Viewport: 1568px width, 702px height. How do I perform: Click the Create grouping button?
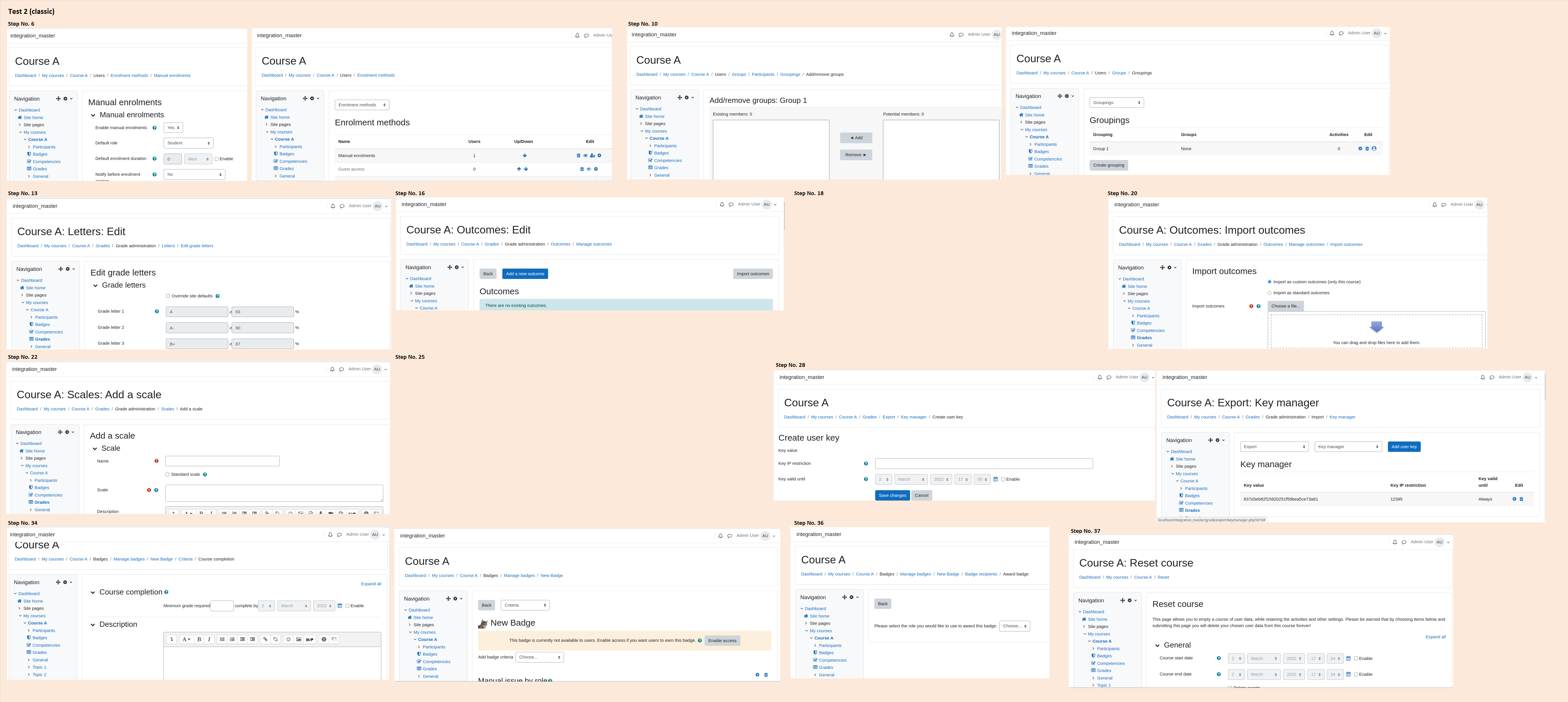click(1108, 165)
